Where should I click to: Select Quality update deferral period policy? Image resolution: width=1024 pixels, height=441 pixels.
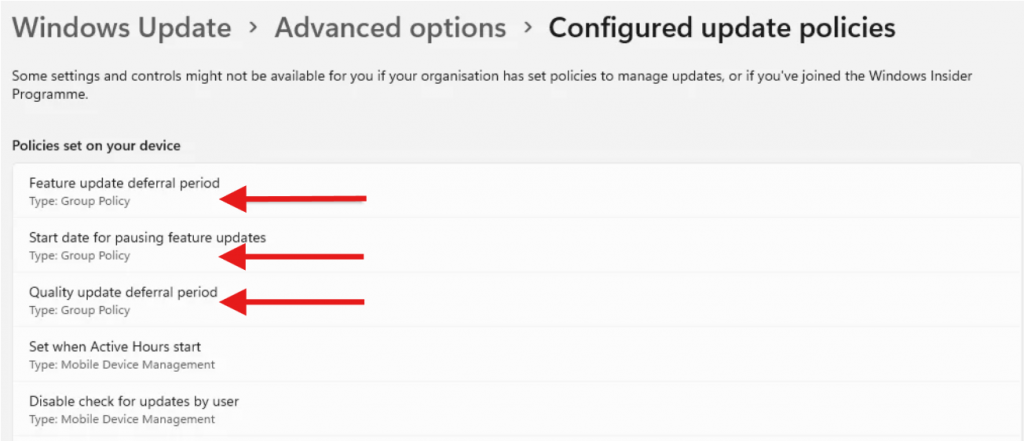click(124, 292)
